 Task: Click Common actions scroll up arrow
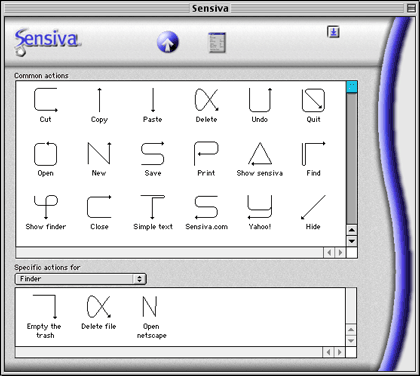click(x=352, y=230)
